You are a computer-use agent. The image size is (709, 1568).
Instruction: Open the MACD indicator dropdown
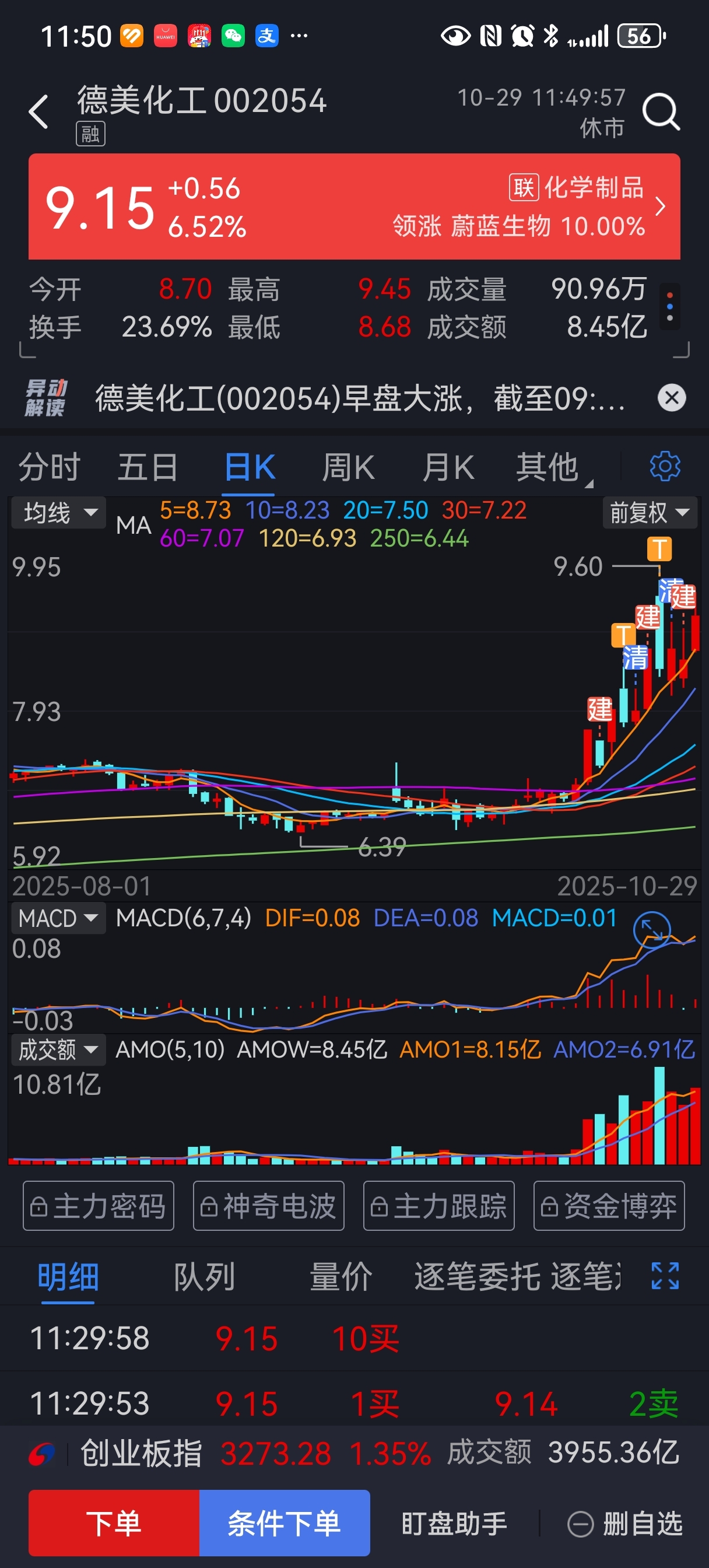point(59,918)
